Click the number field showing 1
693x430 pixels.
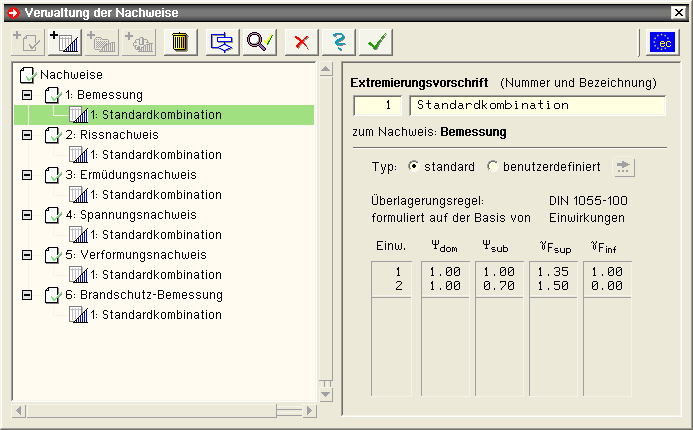point(378,106)
